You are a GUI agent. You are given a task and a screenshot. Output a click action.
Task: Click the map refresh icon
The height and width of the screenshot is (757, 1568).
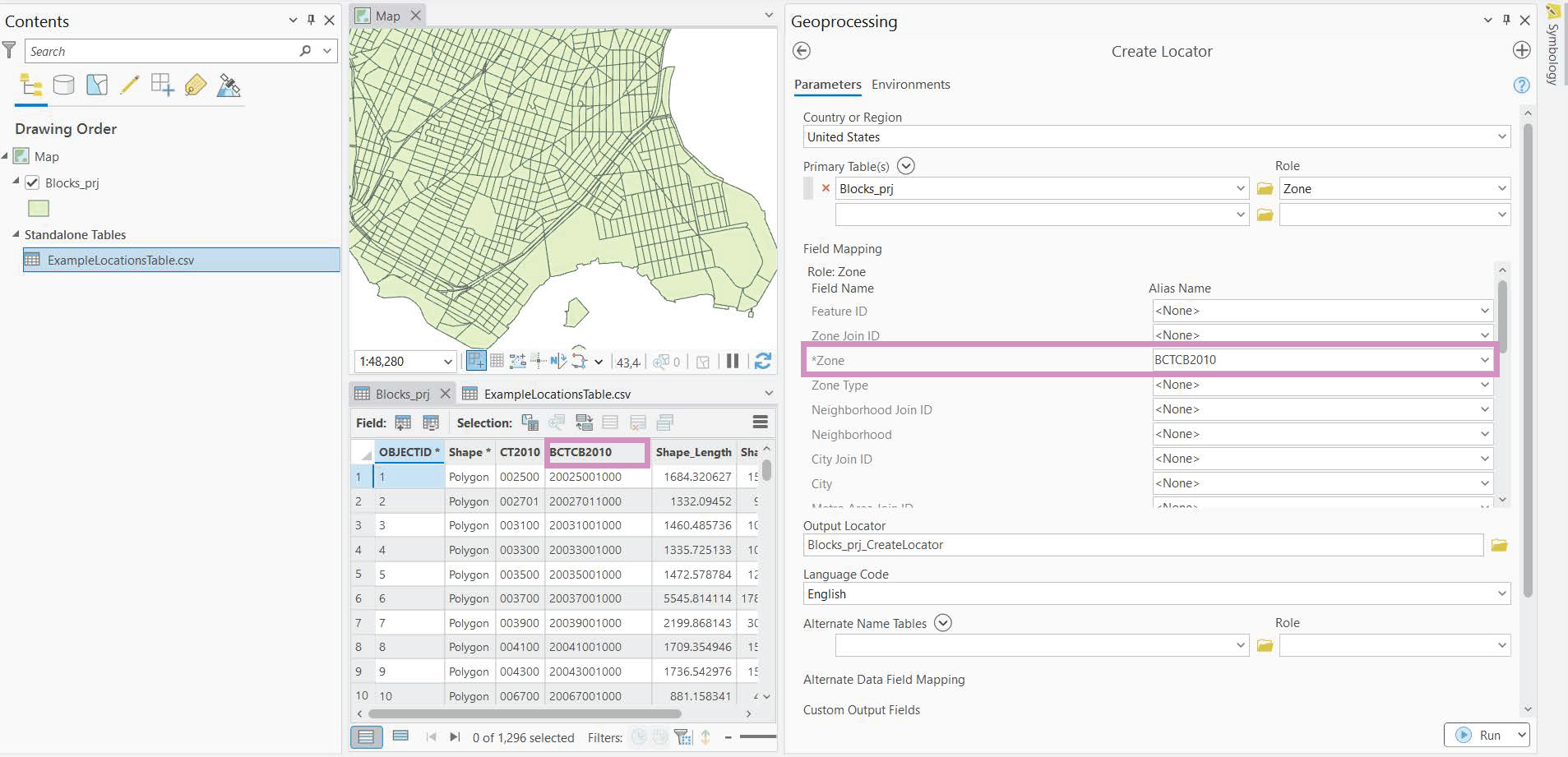point(763,361)
